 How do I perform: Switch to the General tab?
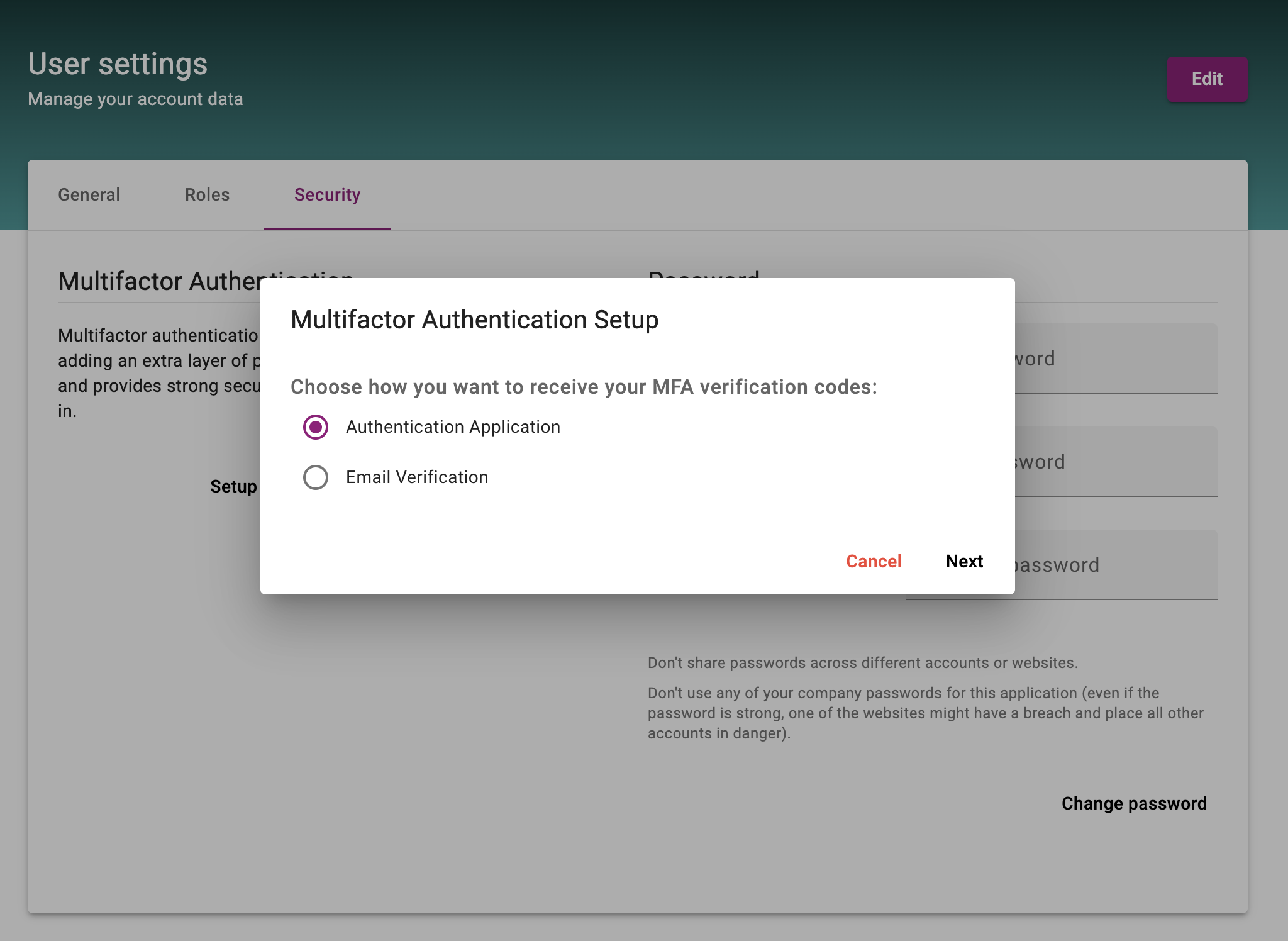pos(89,195)
